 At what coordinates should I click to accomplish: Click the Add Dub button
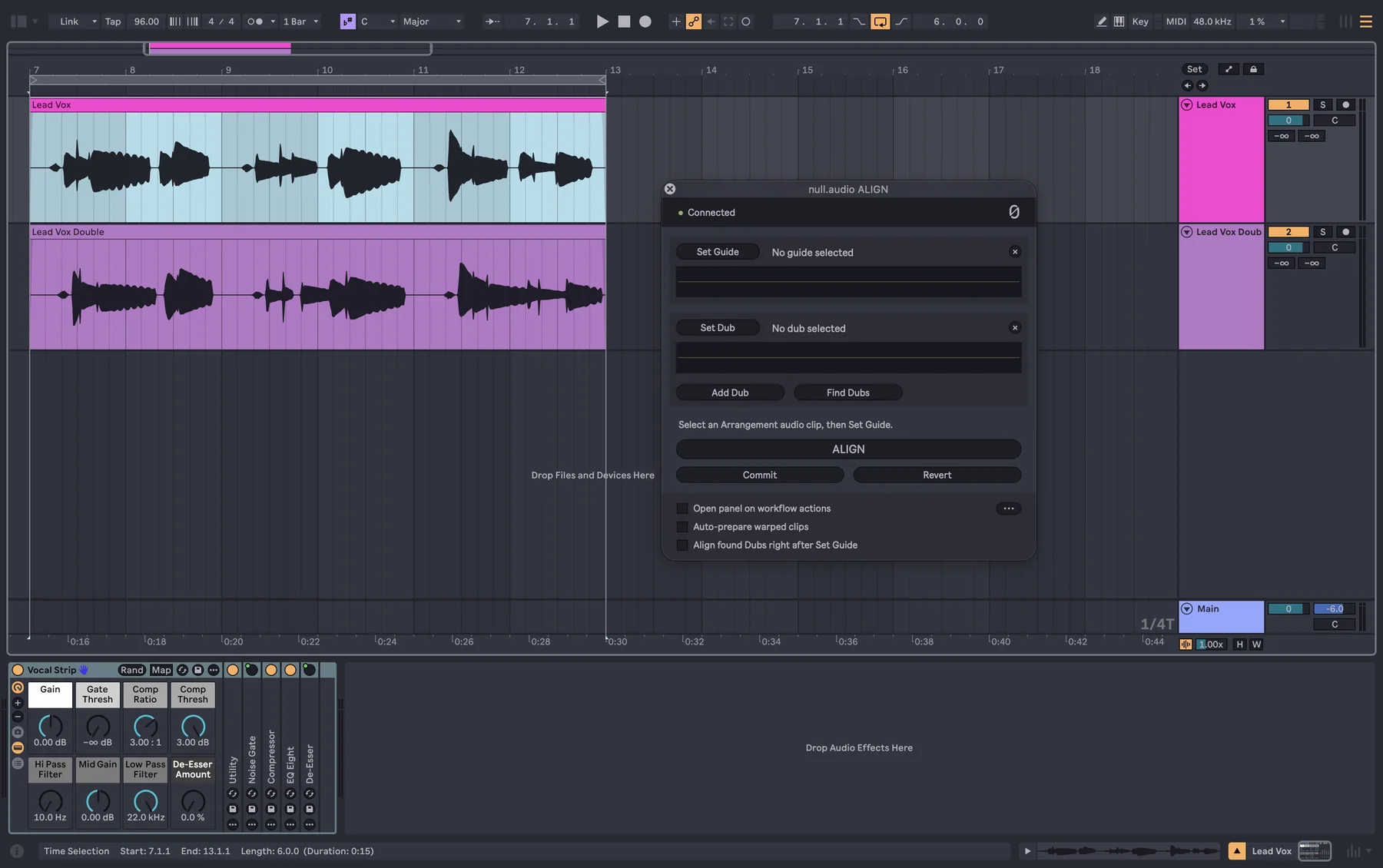click(x=730, y=393)
